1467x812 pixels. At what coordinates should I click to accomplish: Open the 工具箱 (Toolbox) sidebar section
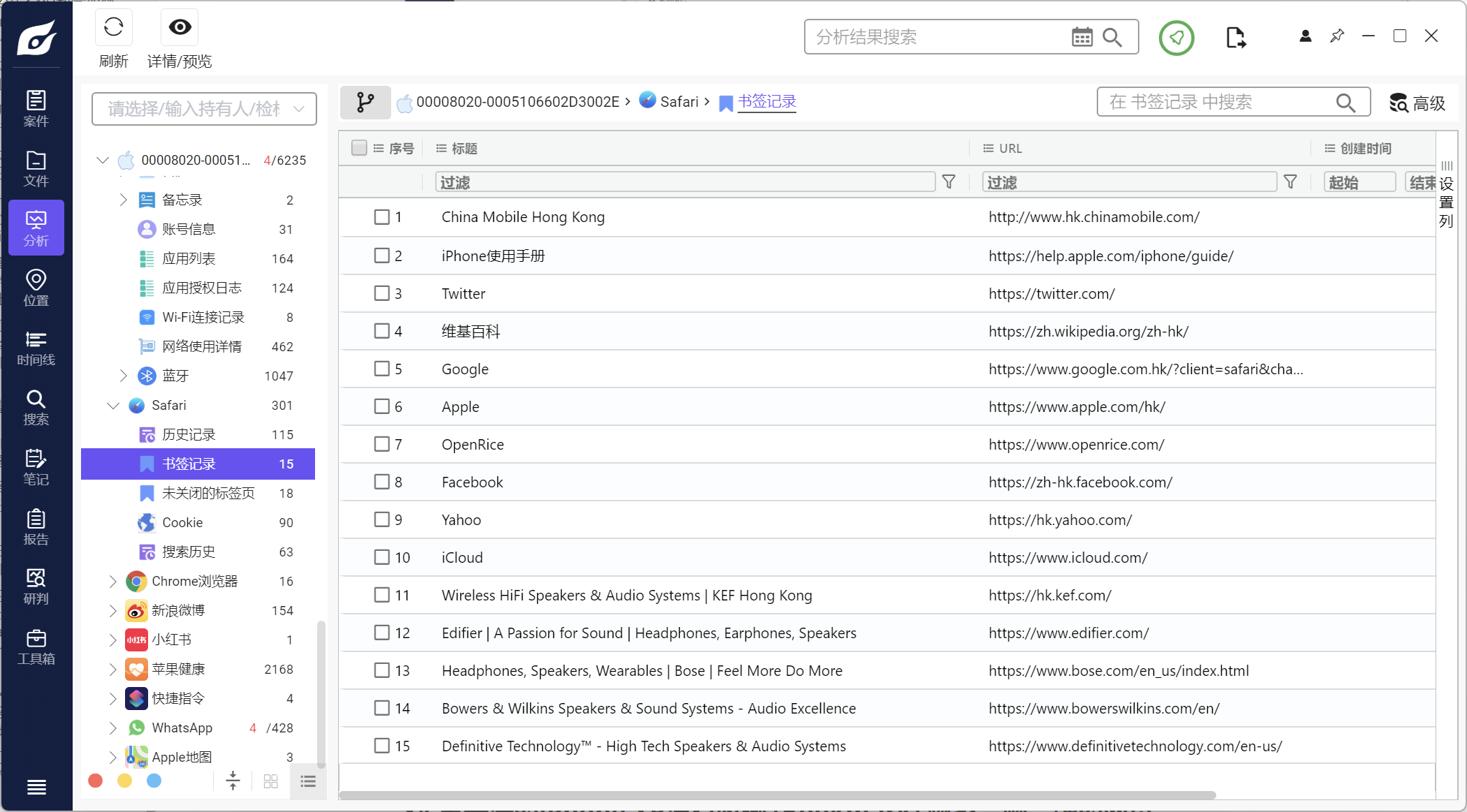(x=36, y=647)
